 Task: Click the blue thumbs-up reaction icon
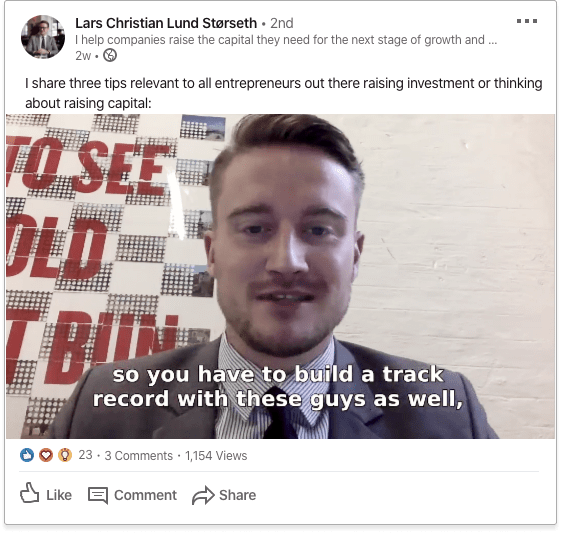[x=27, y=455]
